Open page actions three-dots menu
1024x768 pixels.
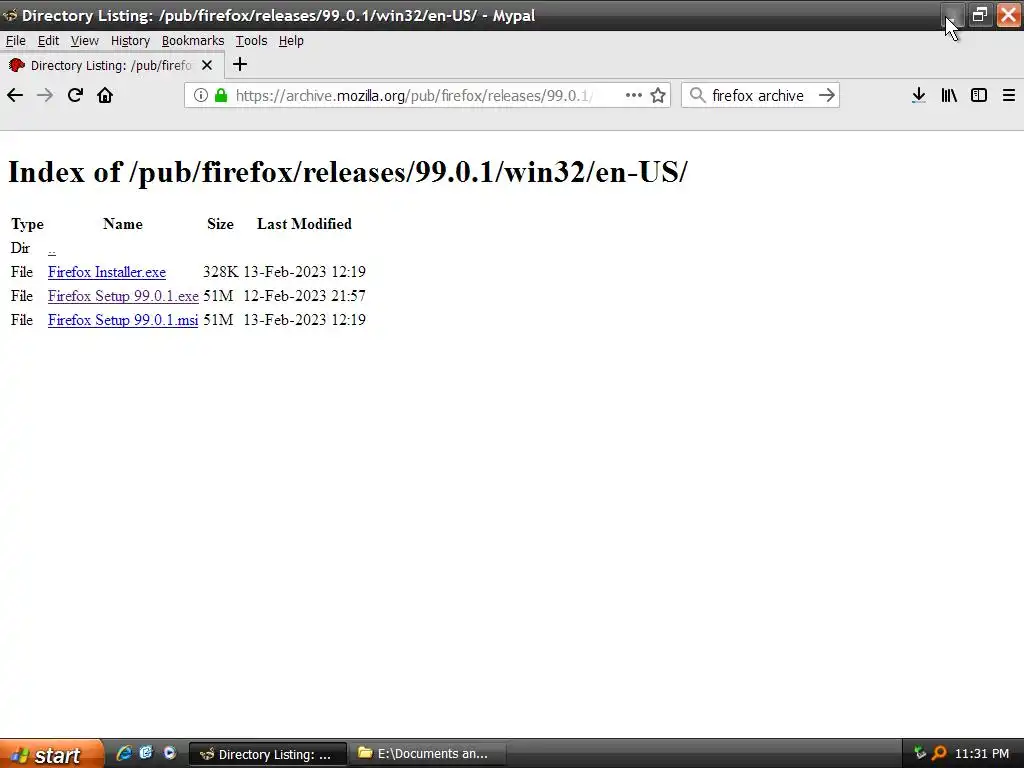point(633,95)
